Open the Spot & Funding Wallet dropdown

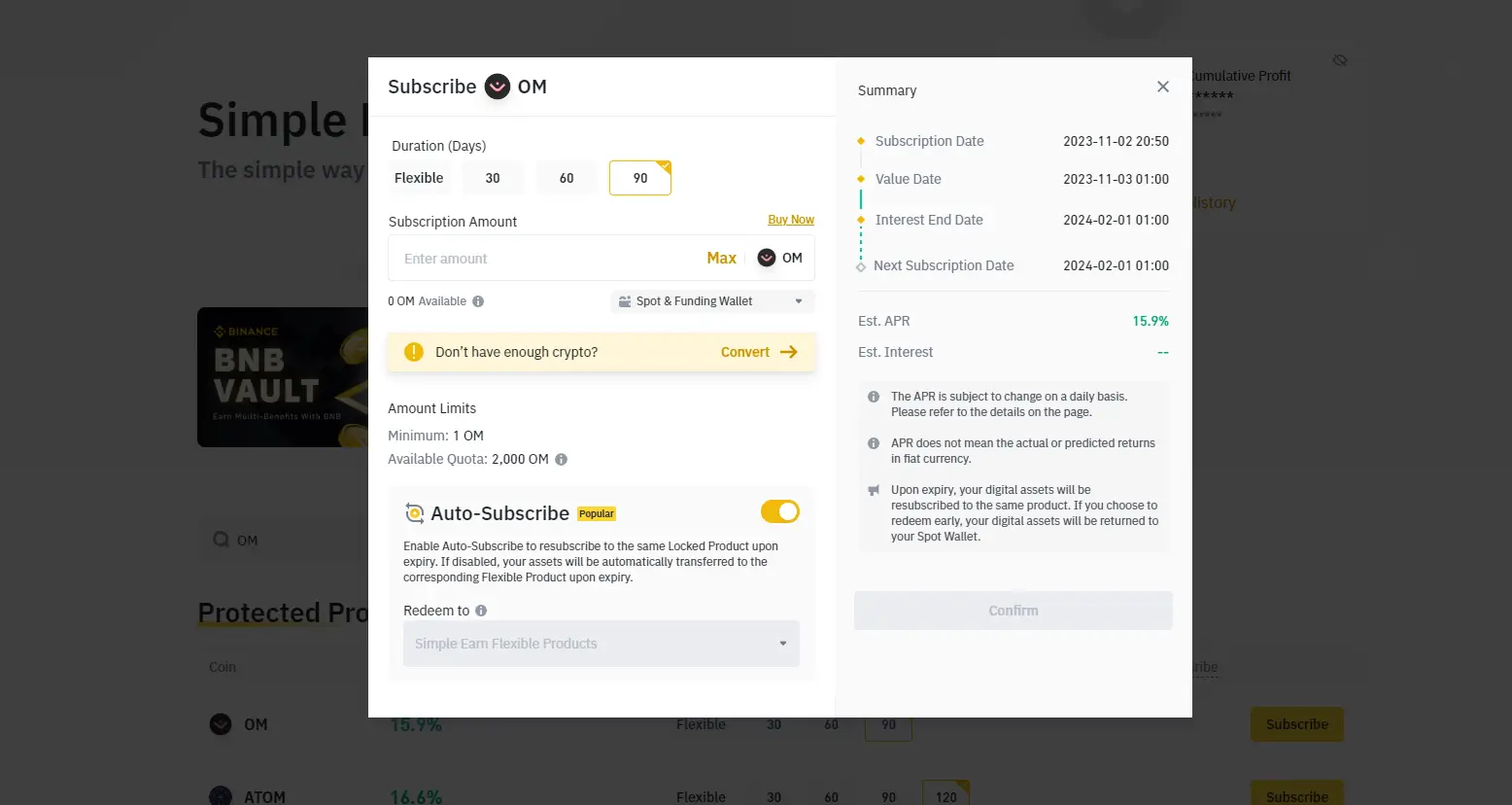[712, 301]
